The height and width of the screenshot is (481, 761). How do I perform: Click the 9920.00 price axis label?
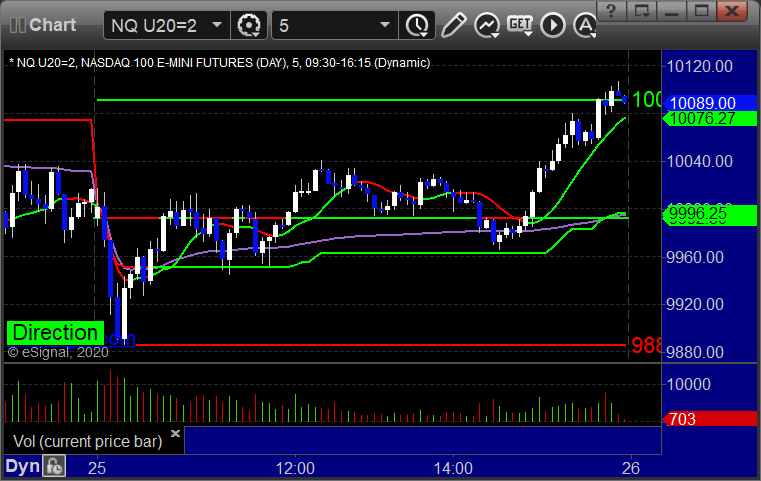(695, 304)
